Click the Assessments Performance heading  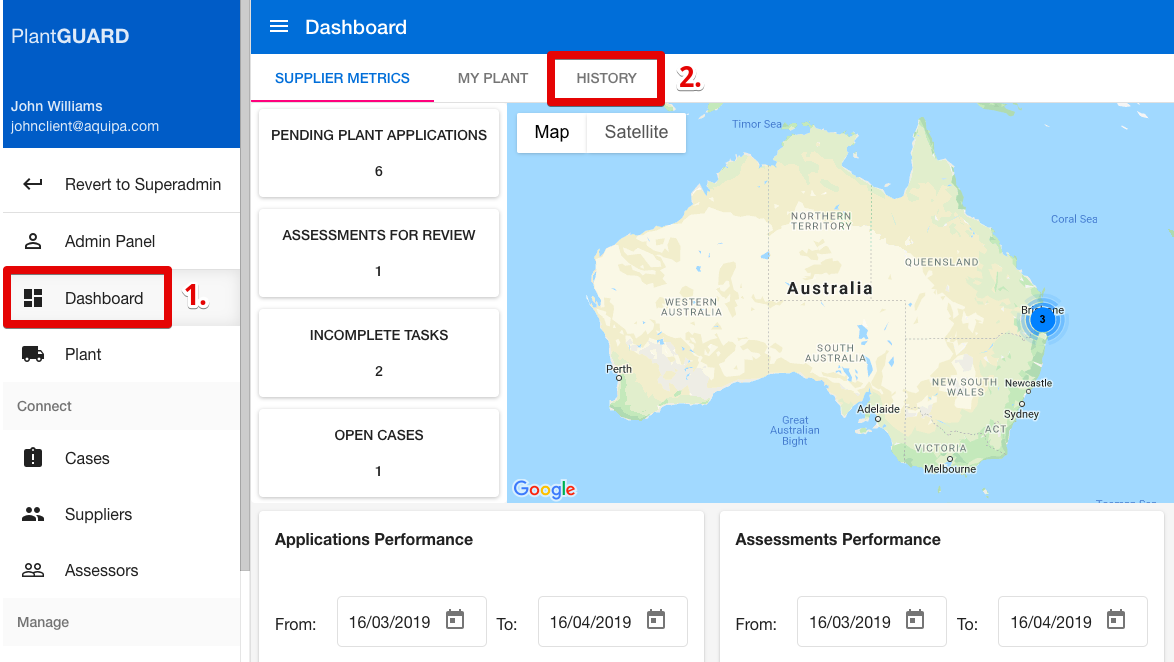pyautogui.click(x=838, y=539)
